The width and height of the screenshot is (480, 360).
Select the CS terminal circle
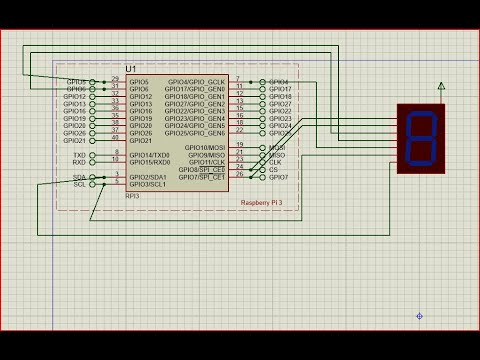263,170
